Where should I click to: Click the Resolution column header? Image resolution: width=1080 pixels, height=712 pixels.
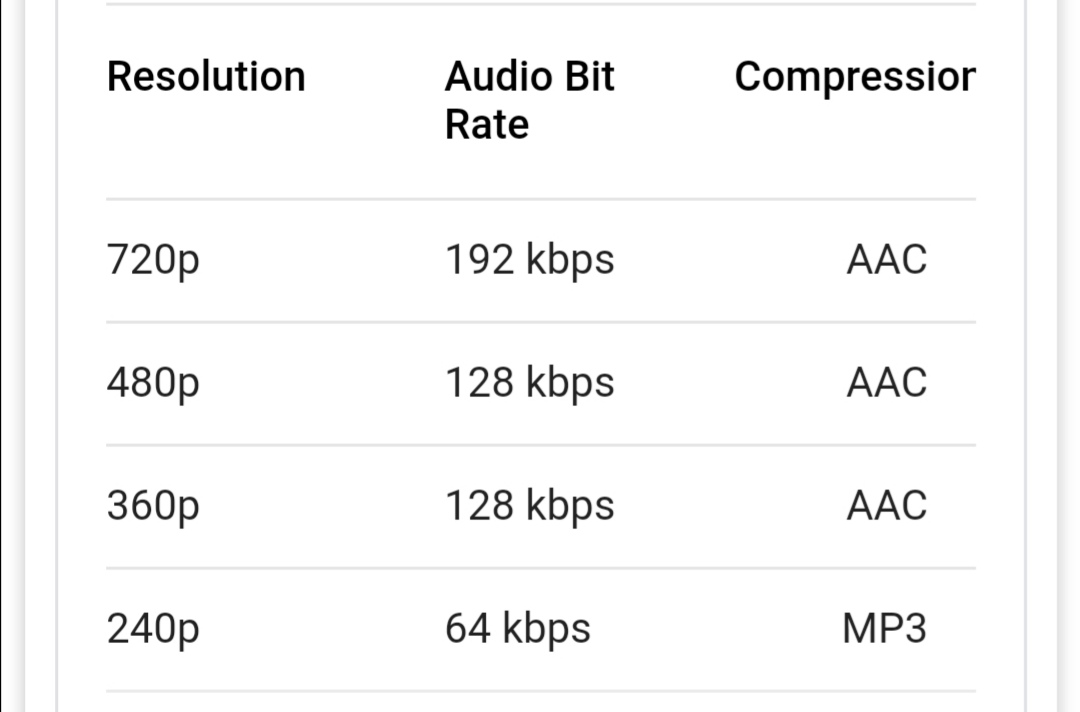click(206, 77)
